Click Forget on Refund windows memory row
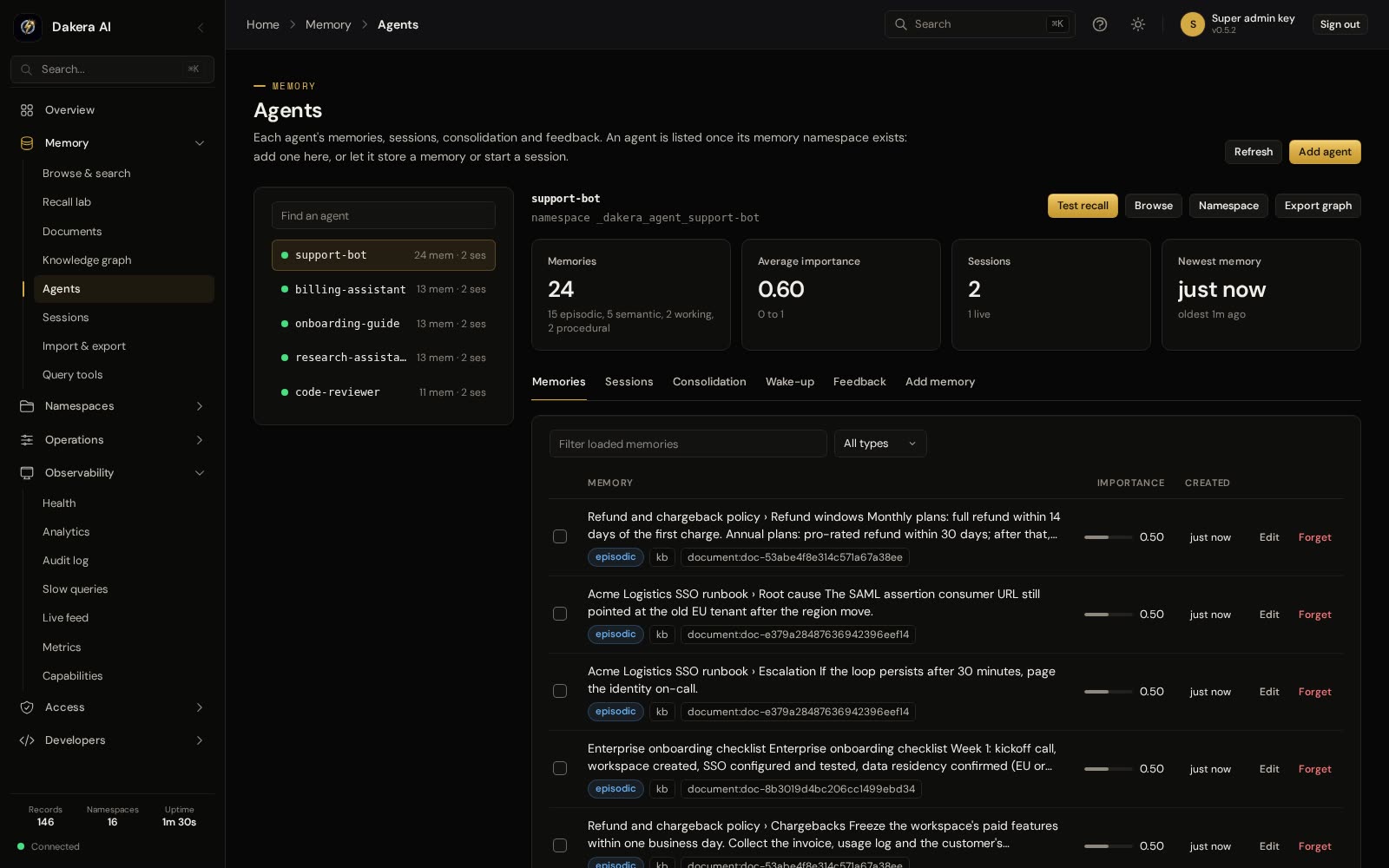This screenshot has height=868, width=1389. (x=1314, y=537)
